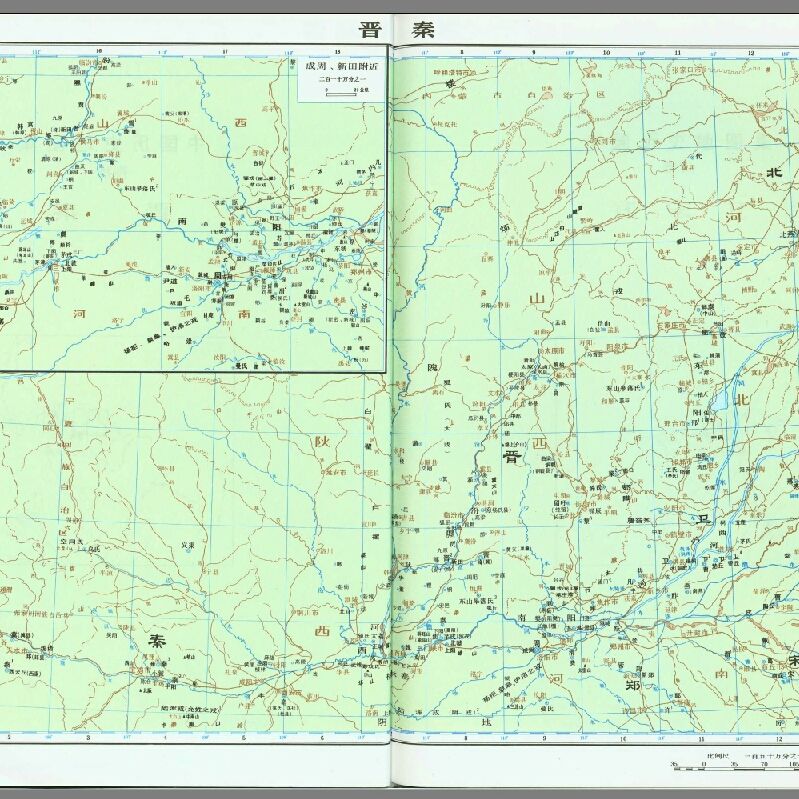Screen dimensions: 799x799
Task: Click grid number 9 on the top border
Action: click(533, 51)
